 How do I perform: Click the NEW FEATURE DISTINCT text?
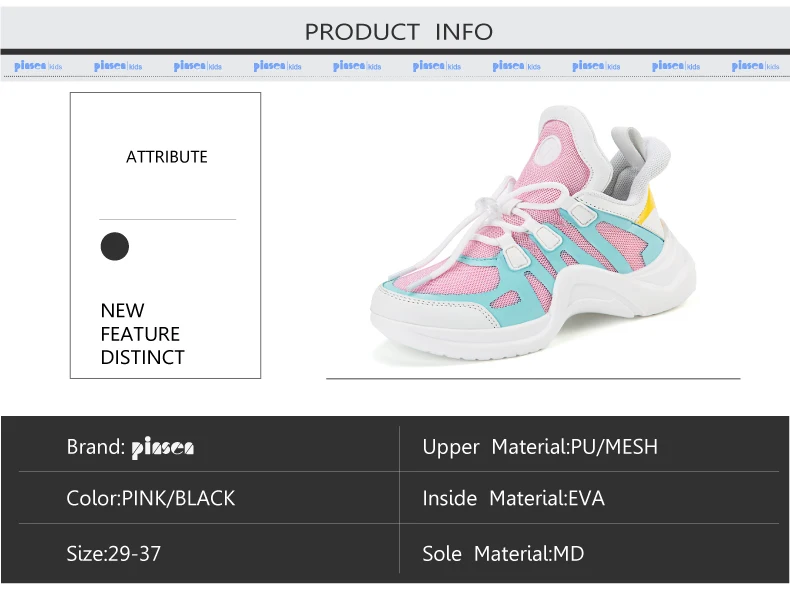tap(143, 334)
